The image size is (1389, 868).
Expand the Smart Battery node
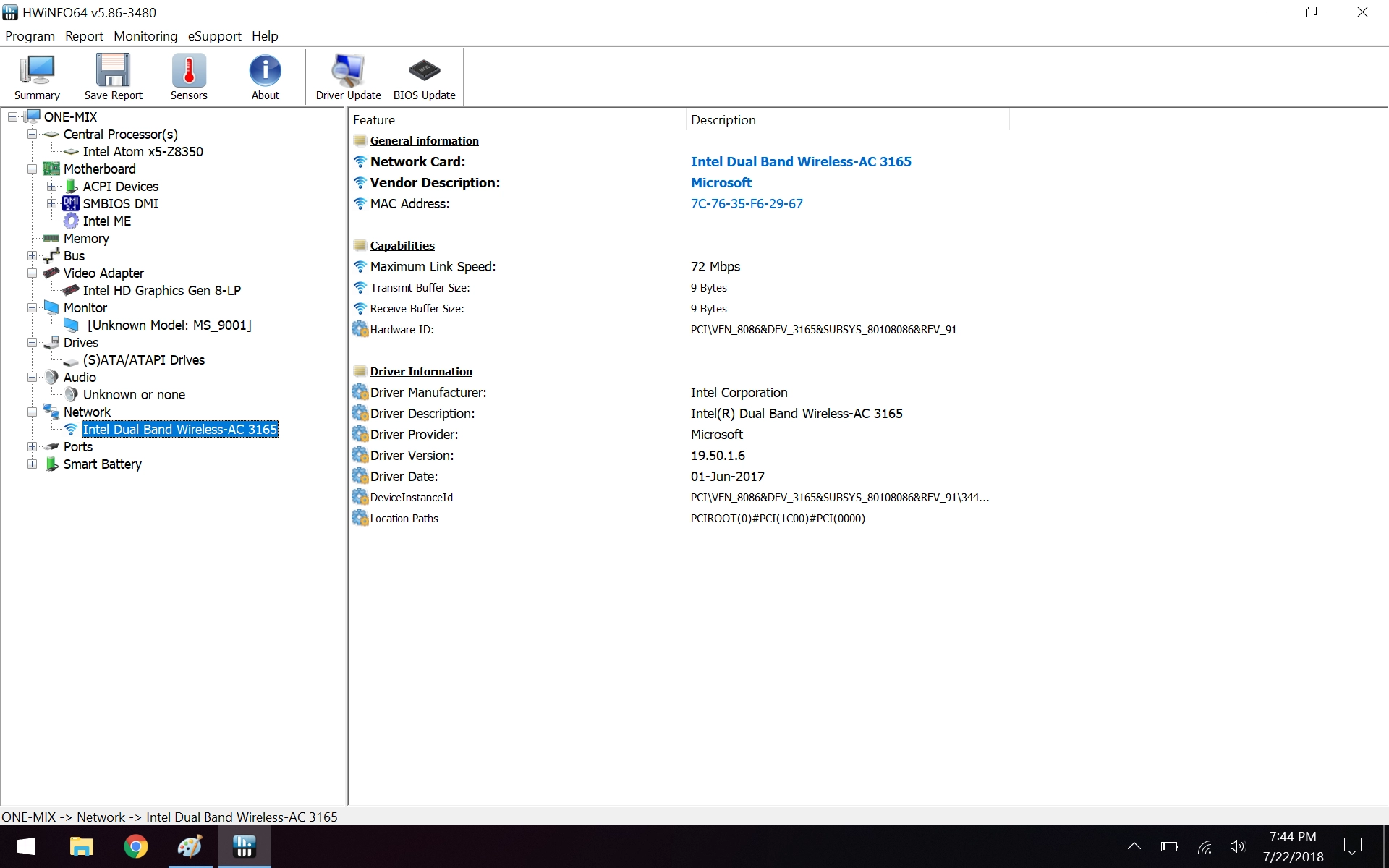[x=33, y=464]
